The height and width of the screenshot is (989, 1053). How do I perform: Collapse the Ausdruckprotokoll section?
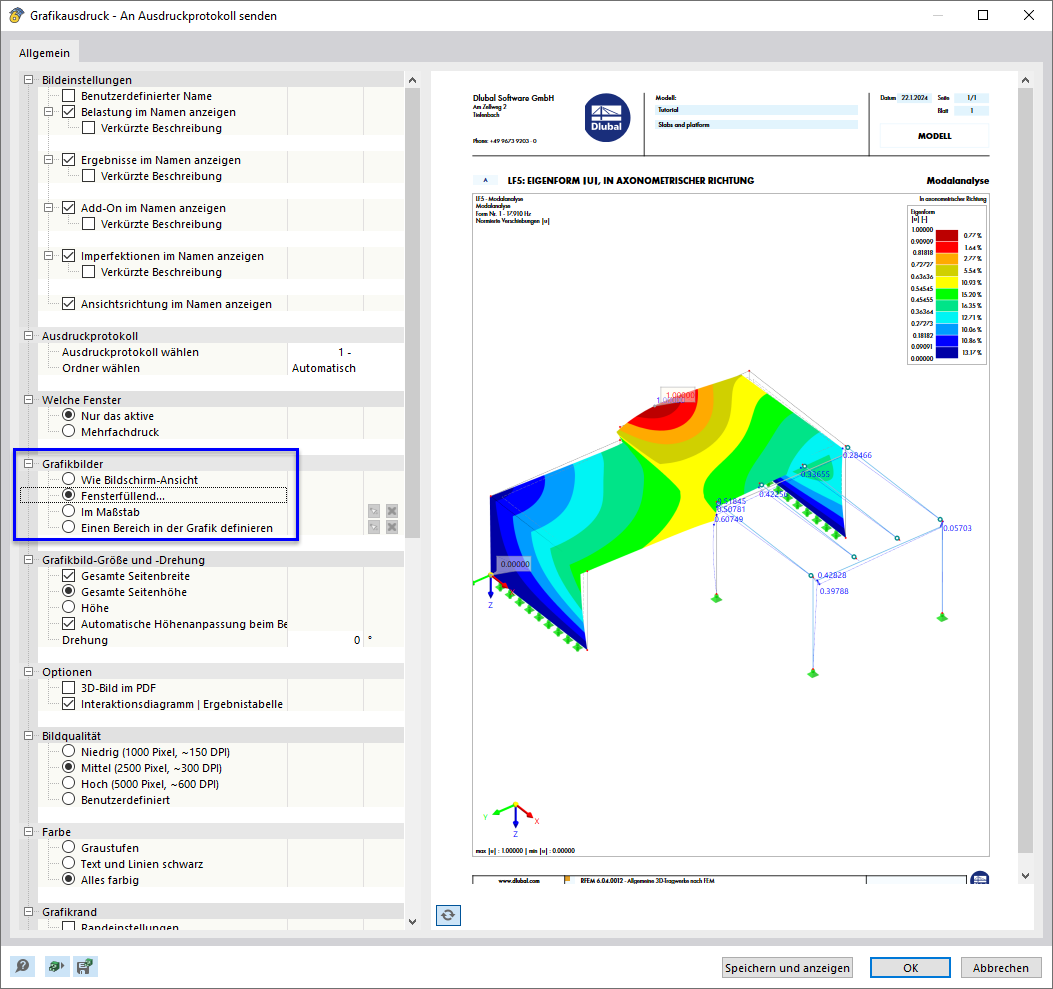tap(28, 336)
